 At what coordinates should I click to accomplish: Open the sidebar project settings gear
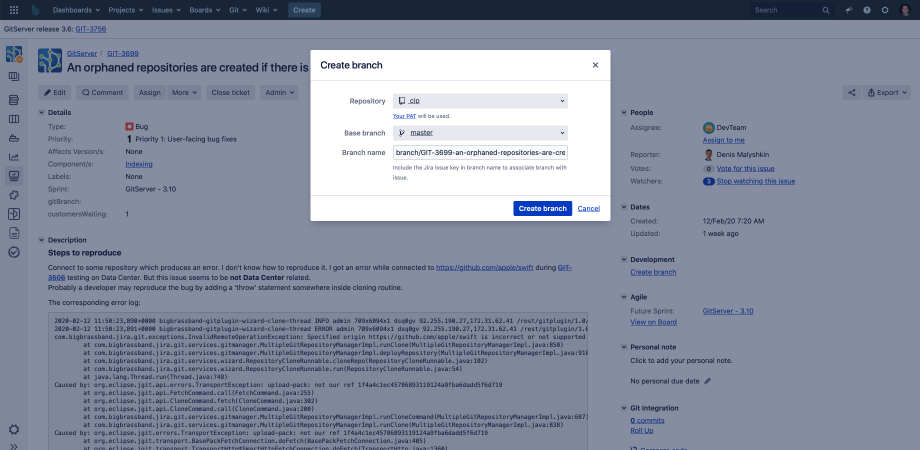pyautogui.click(x=14, y=429)
